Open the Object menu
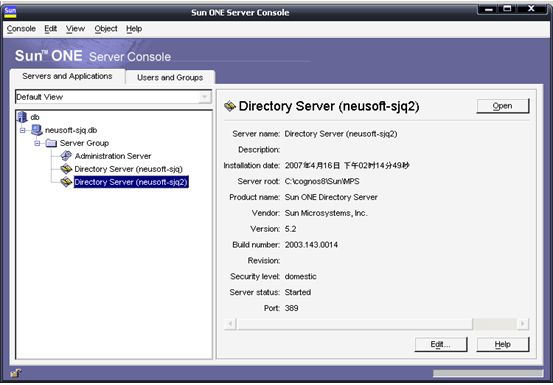The height and width of the screenshot is (385, 553). [x=106, y=29]
